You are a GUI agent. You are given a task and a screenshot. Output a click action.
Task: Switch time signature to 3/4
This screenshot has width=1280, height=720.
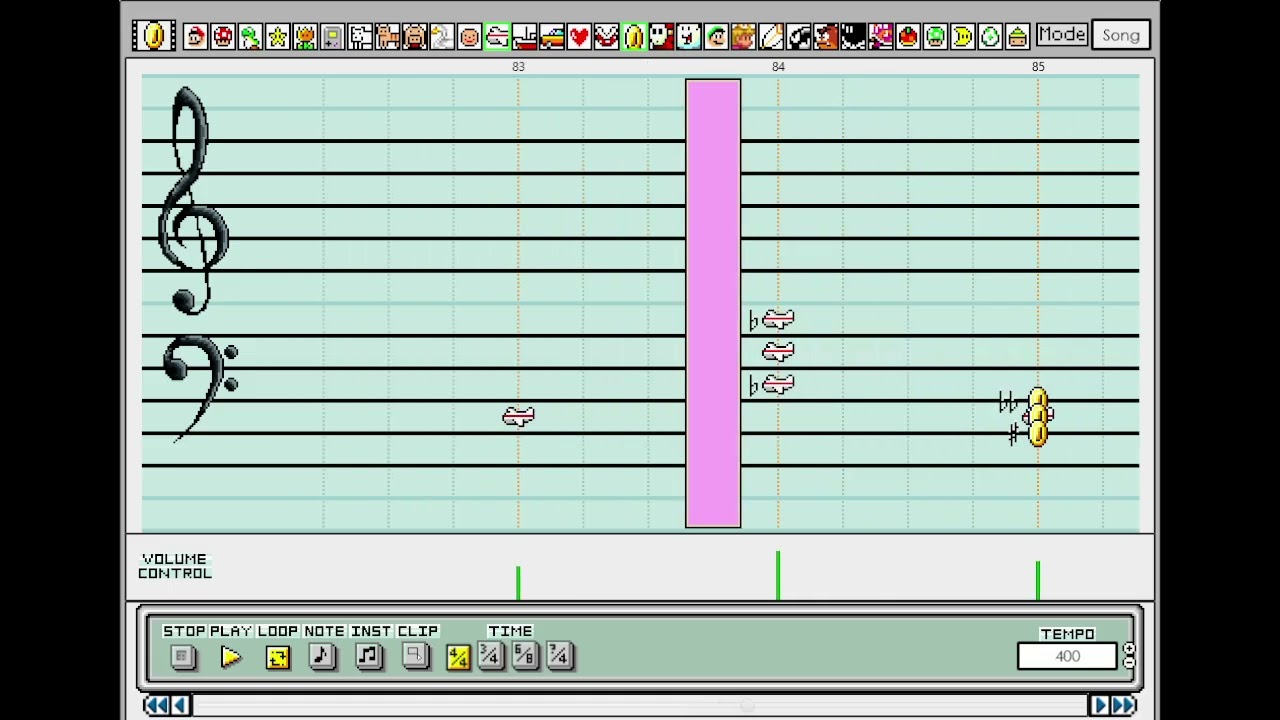[490, 656]
